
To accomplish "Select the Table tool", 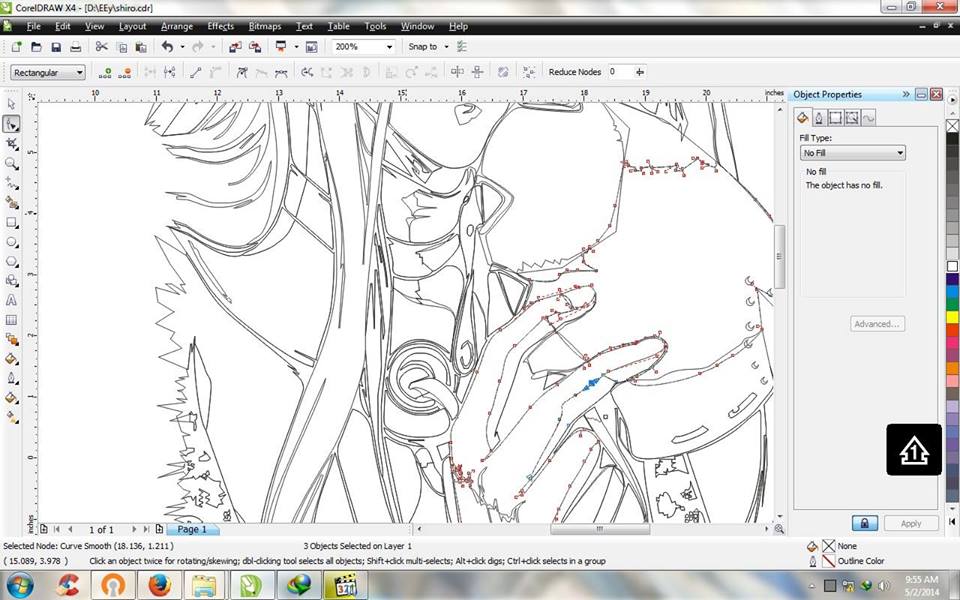I will coord(11,320).
